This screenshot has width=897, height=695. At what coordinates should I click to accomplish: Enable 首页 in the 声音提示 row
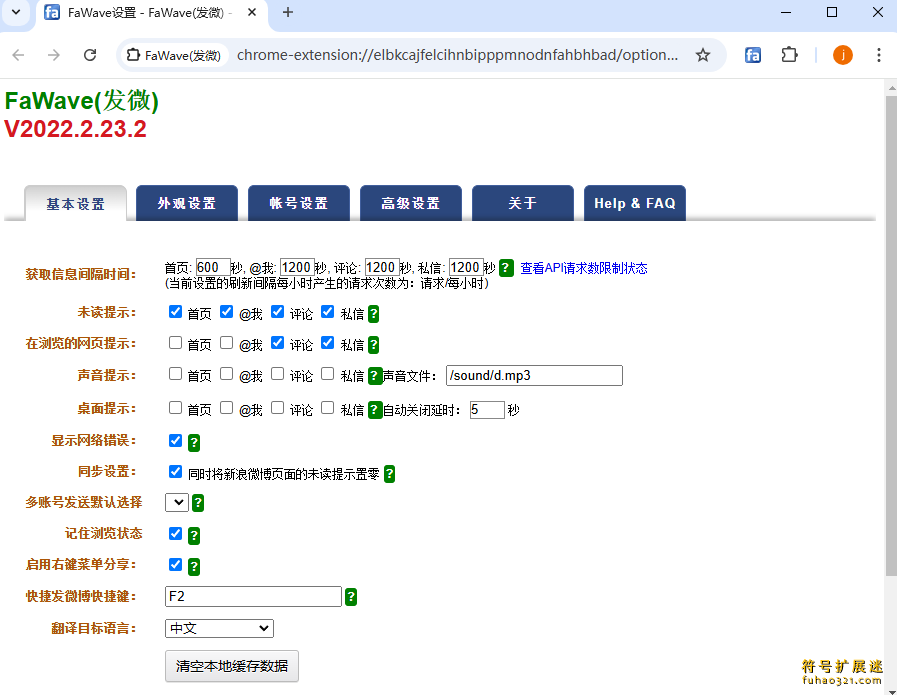click(x=175, y=374)
